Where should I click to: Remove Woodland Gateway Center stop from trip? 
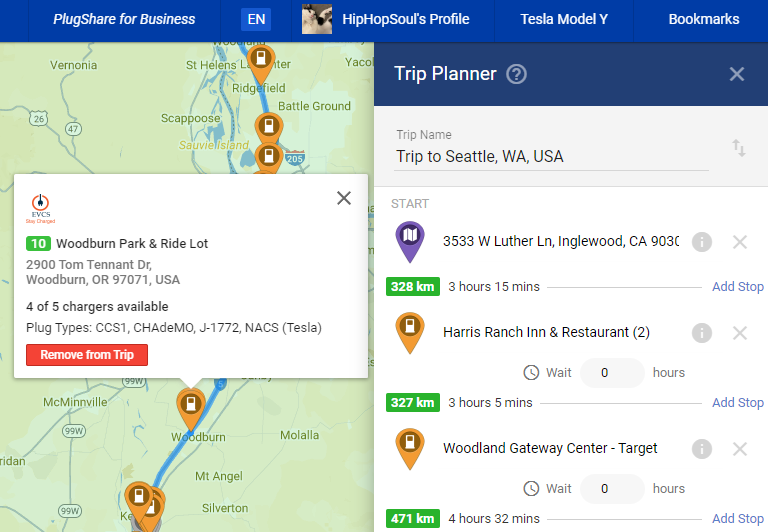(740, 449)
